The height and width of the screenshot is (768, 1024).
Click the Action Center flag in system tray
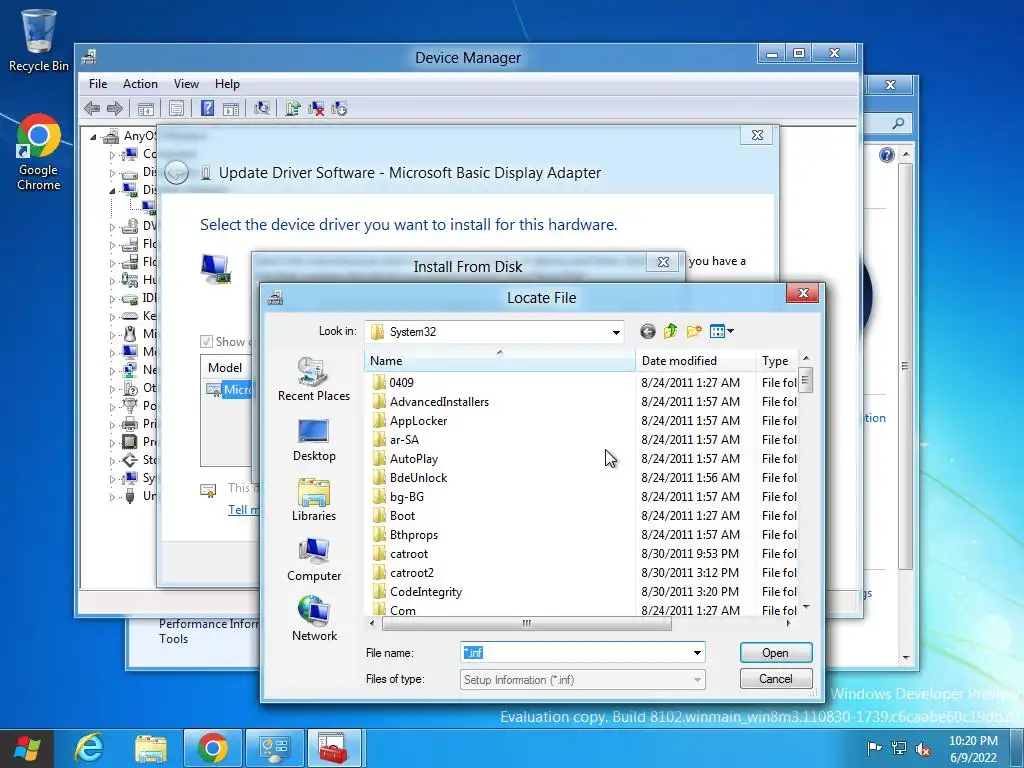click(874, 748)
